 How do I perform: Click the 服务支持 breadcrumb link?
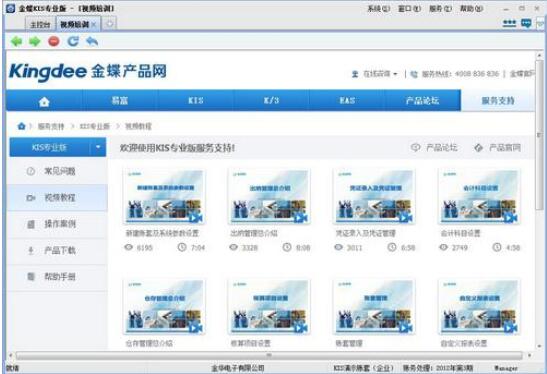51,126
